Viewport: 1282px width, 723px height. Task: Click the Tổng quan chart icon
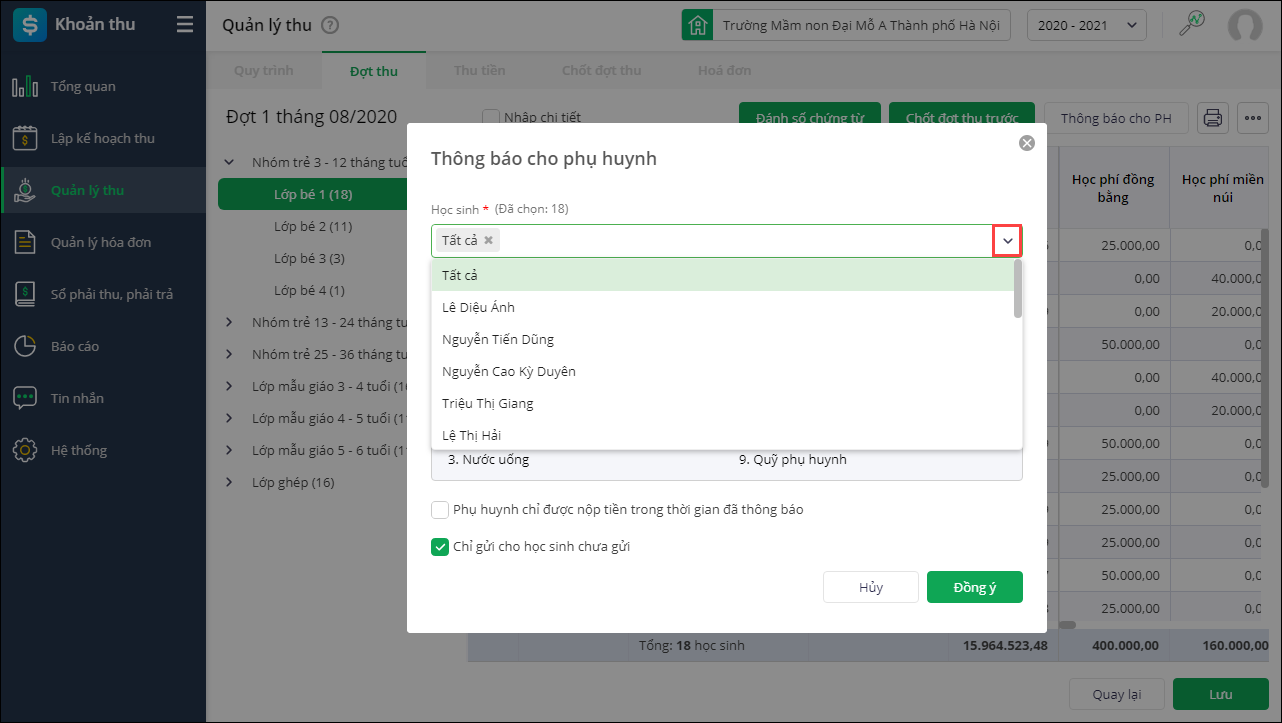25,87
